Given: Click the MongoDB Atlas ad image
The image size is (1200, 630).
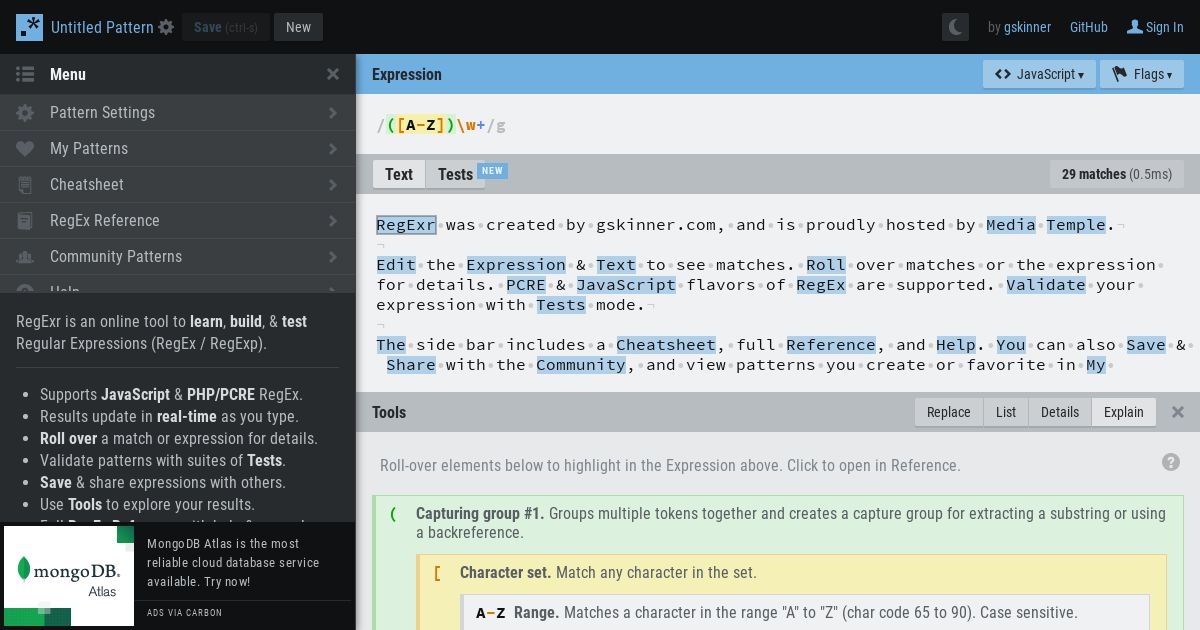Looking at the screenshot, I should click(x=69, y=576).
